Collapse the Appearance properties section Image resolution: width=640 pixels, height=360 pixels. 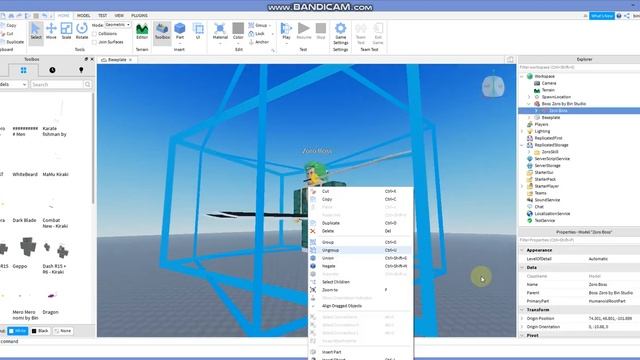522,250
